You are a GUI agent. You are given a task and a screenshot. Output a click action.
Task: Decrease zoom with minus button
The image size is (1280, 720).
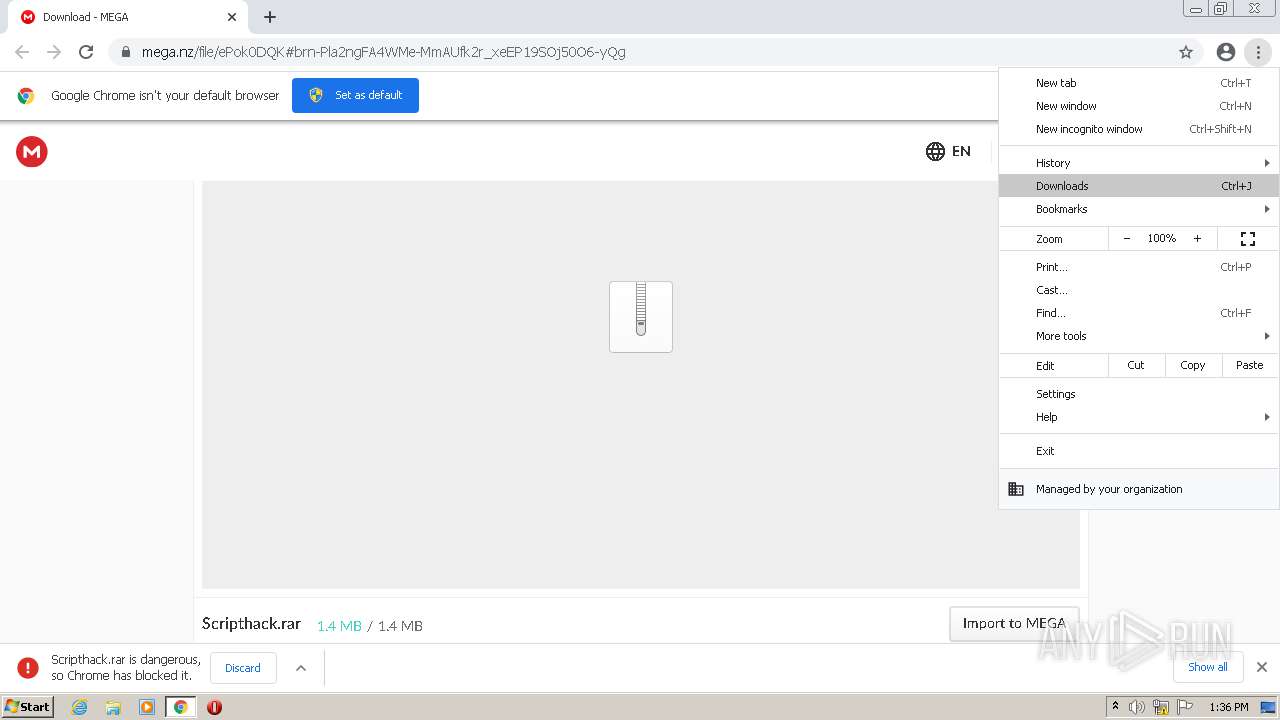pyautogui.click(x=1127, y=239)
